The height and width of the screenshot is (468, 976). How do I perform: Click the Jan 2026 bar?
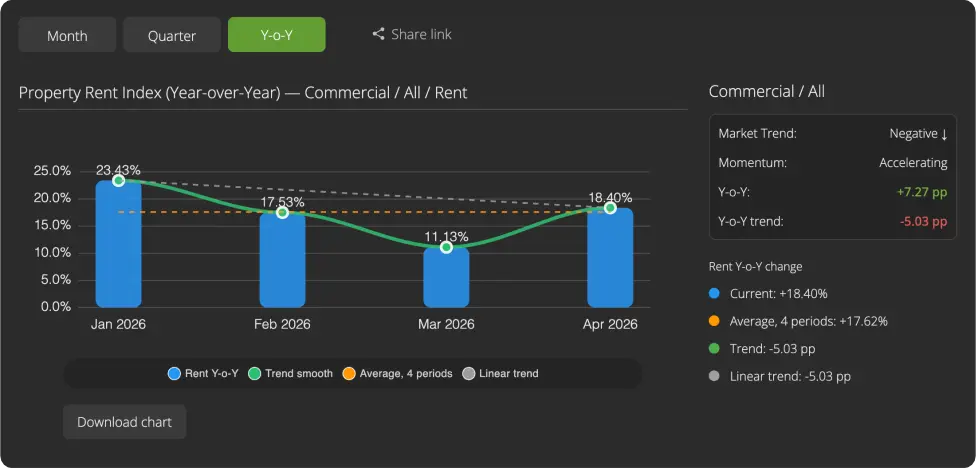point(118,244)
